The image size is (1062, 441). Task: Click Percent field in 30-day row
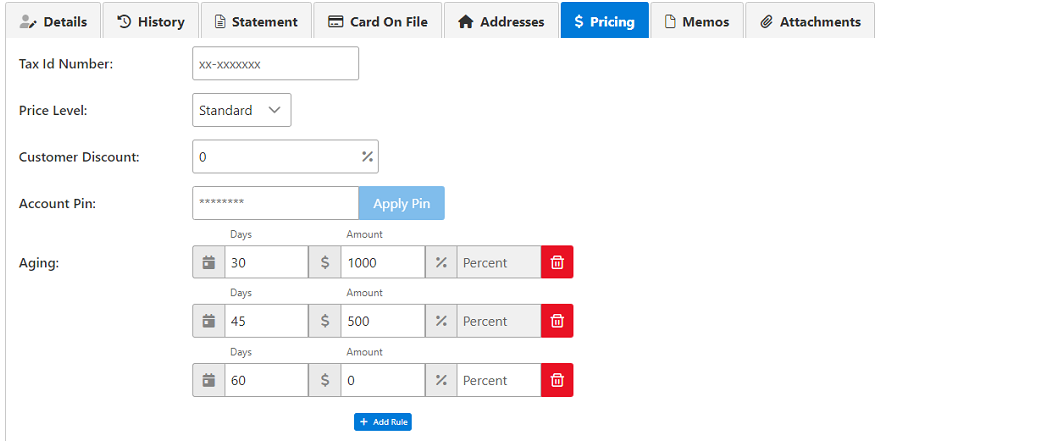coord(498,263)
